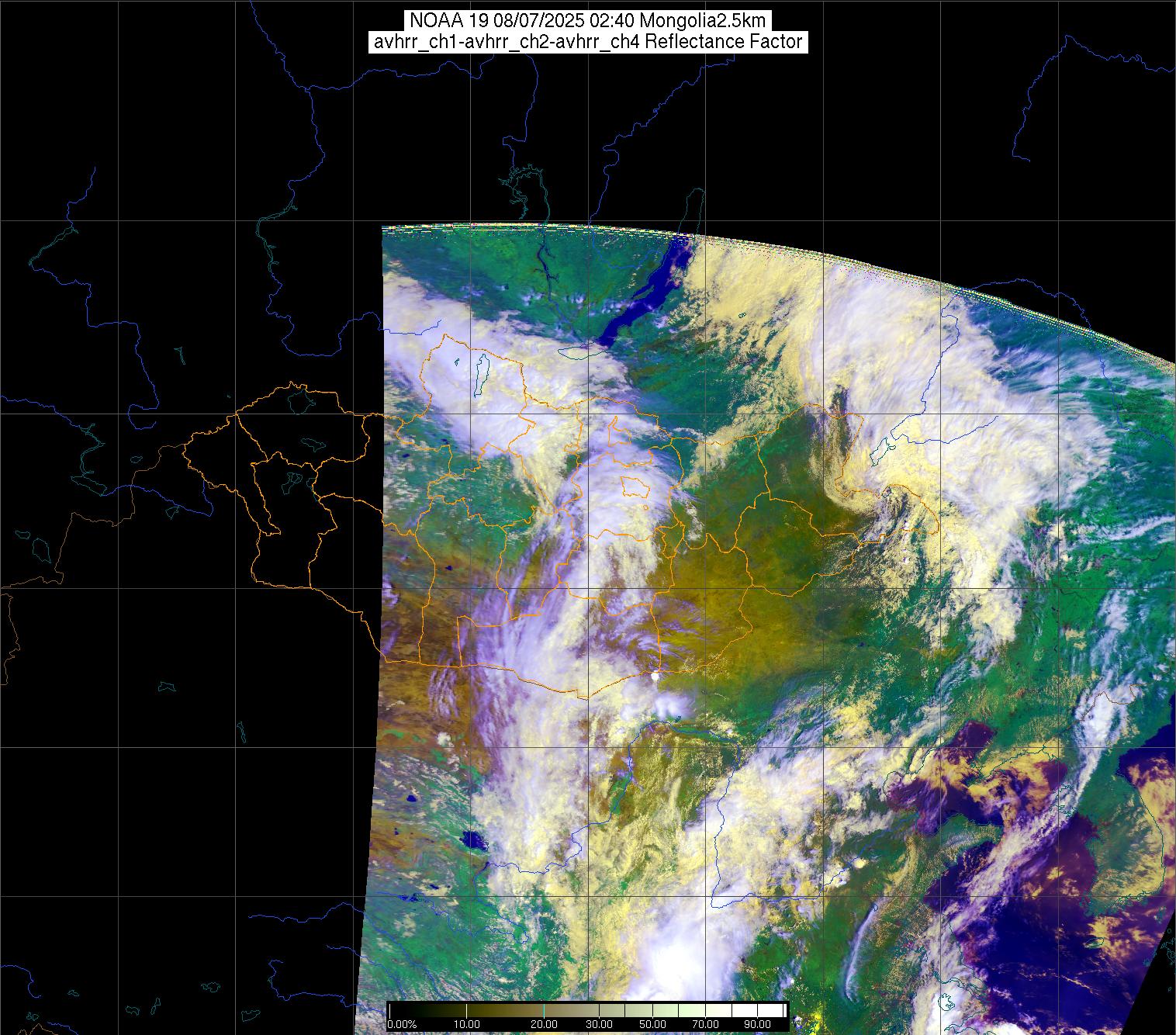The height and width of the screenshot is (1035, 1176).
Task: Click the '90.00' tick label on the scale
Action: coord(757,1025)
